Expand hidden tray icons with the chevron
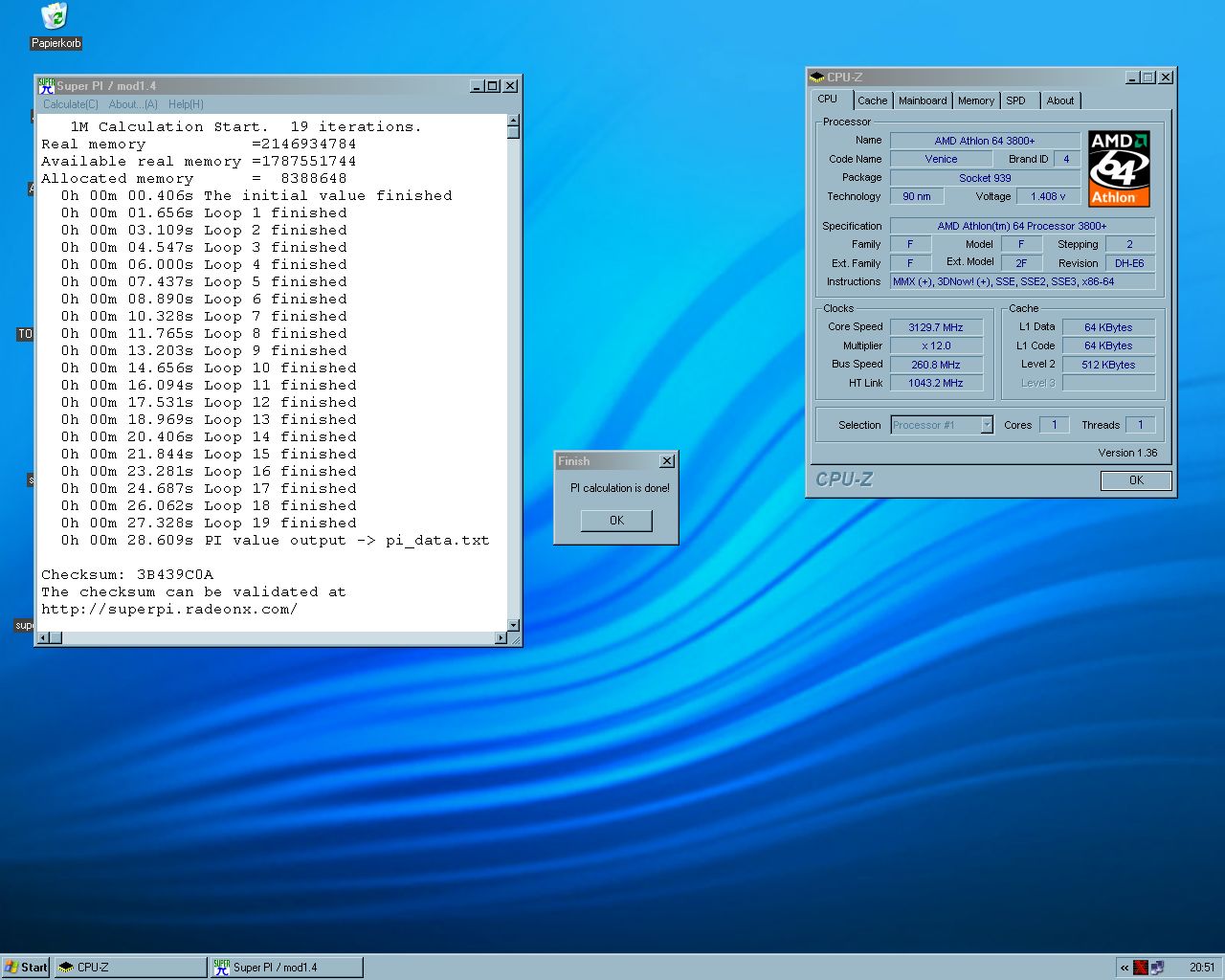Screen dimensions: 1225x980 click(x=1125, y=968)
